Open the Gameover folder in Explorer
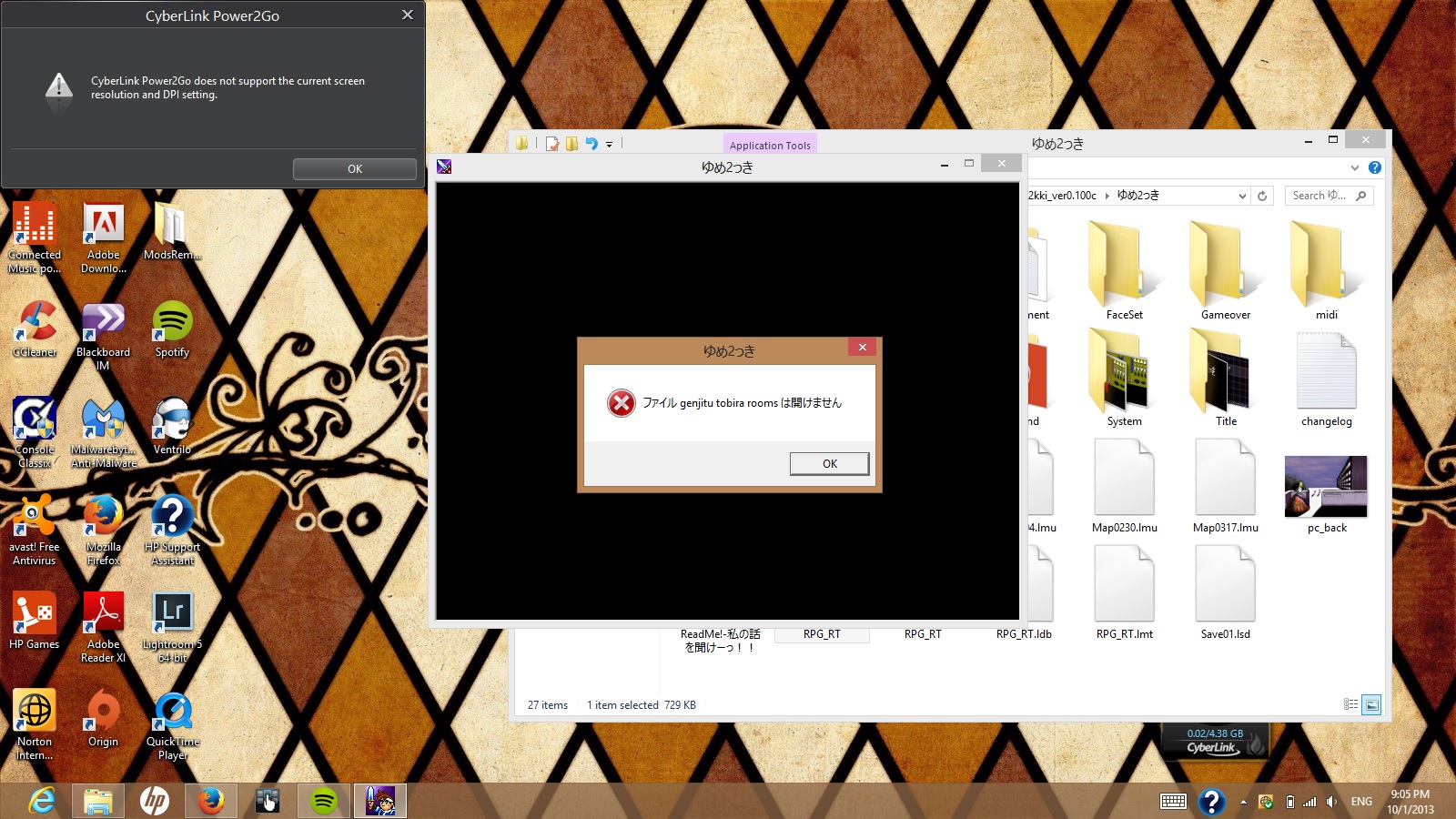 coord(1226,269)
